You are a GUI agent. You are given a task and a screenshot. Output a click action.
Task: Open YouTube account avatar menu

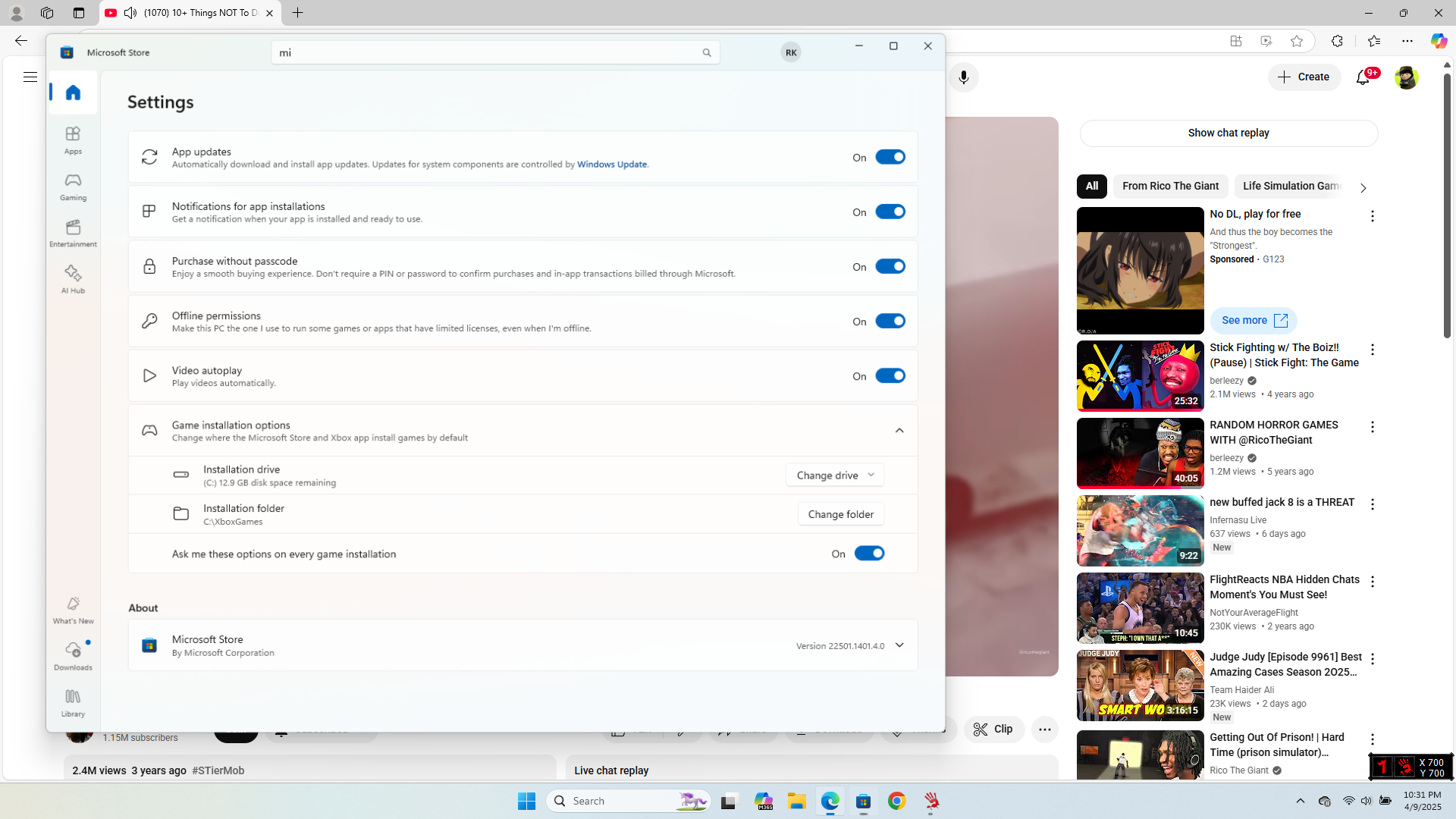(1406, 77)
